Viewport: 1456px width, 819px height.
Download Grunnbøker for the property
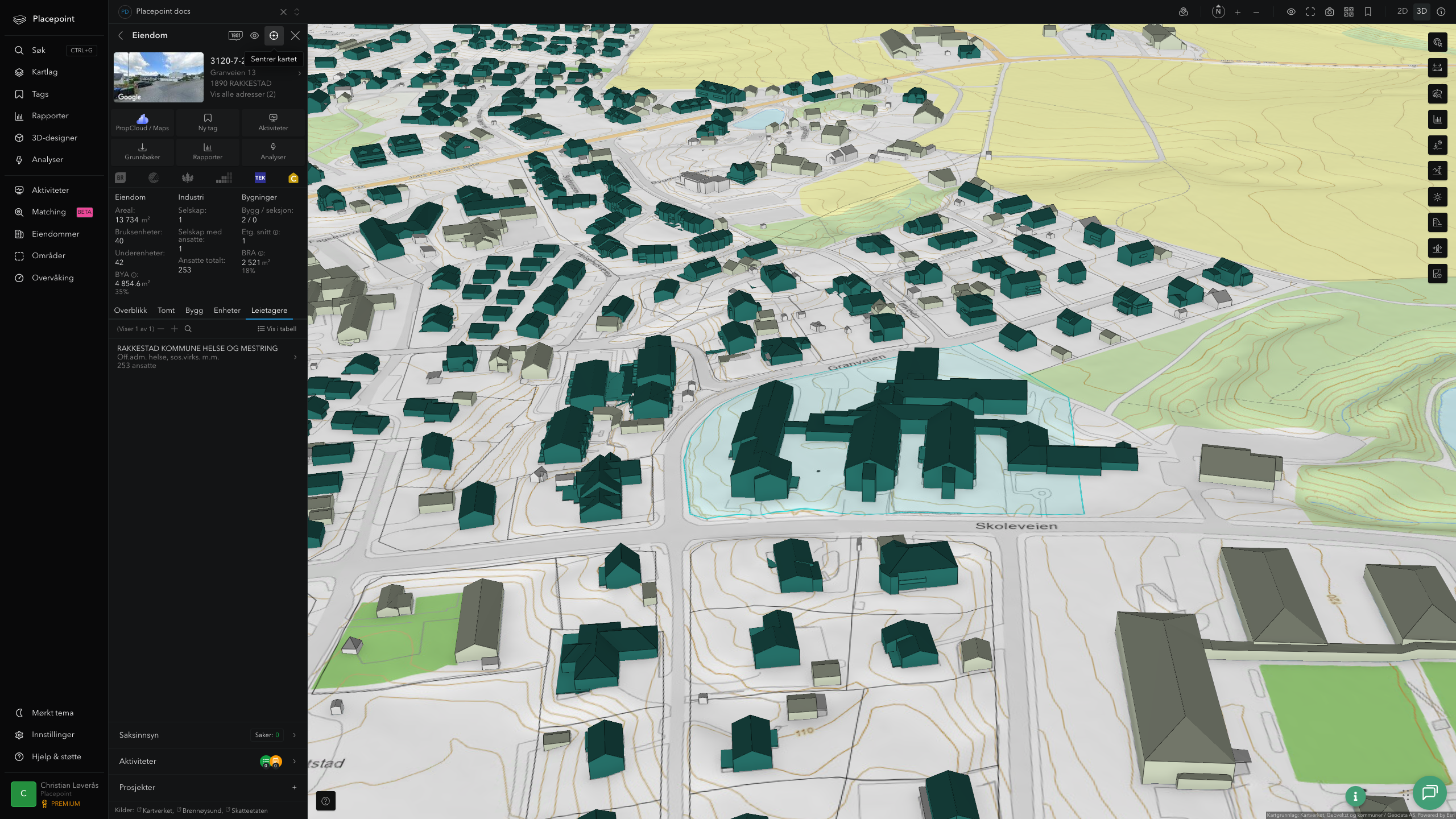point(142,151)
